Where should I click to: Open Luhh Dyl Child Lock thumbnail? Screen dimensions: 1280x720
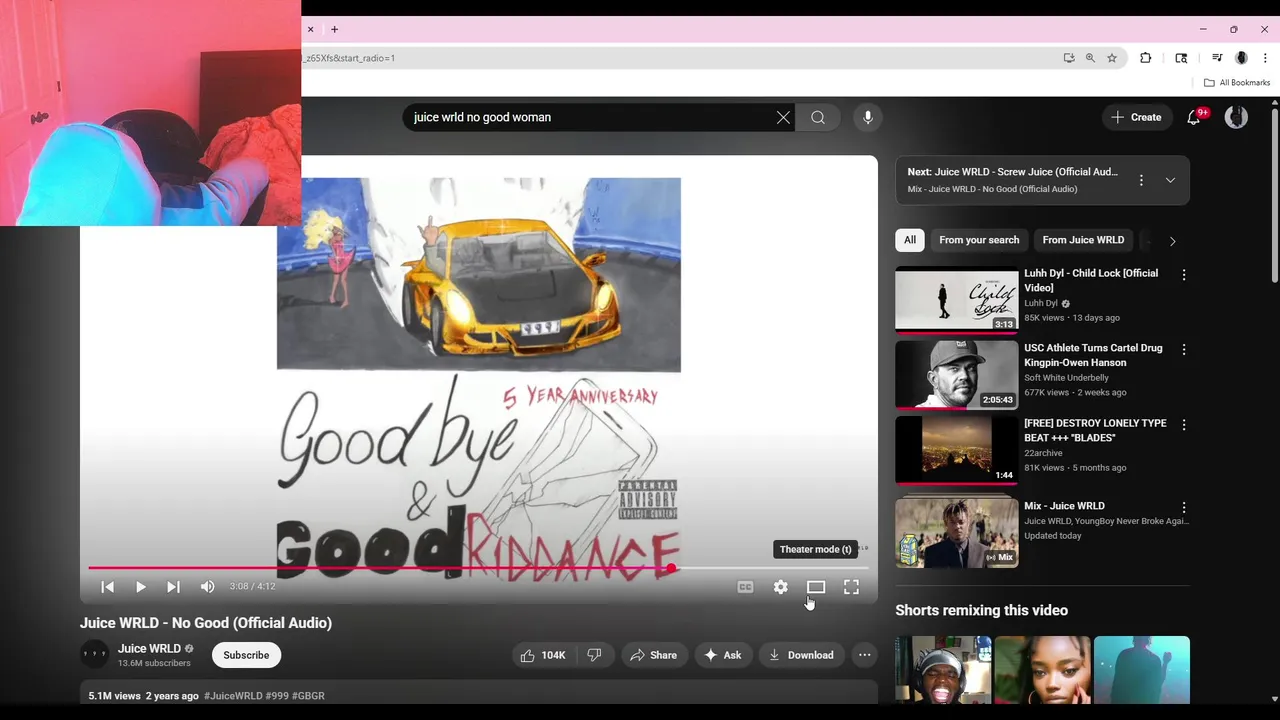pos(957,299)
